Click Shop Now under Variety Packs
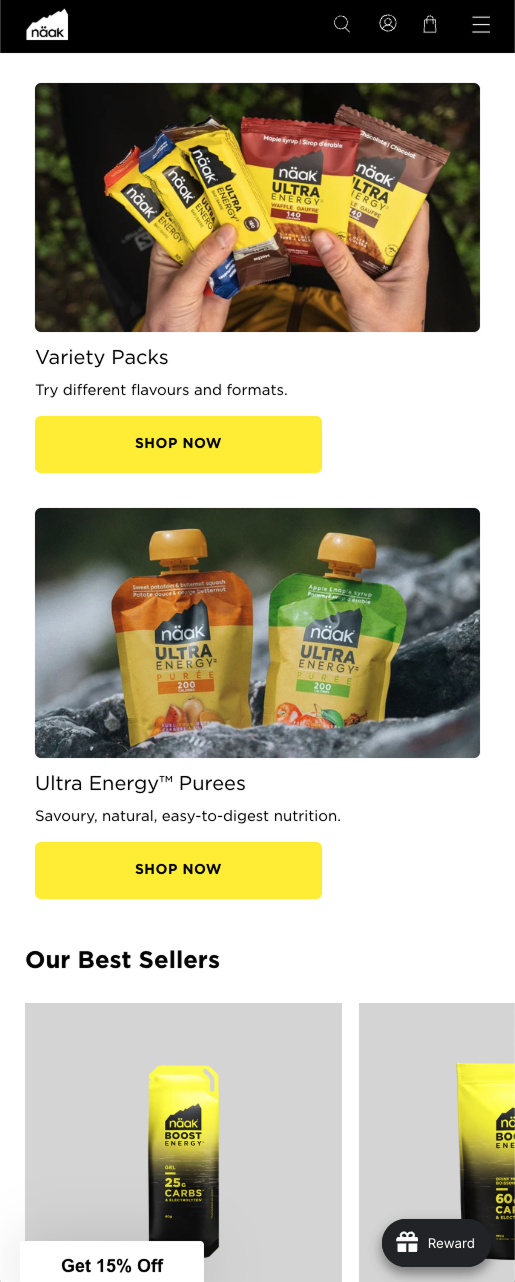515x1282 pixels. pyautogui.click(x=178, y=444)
